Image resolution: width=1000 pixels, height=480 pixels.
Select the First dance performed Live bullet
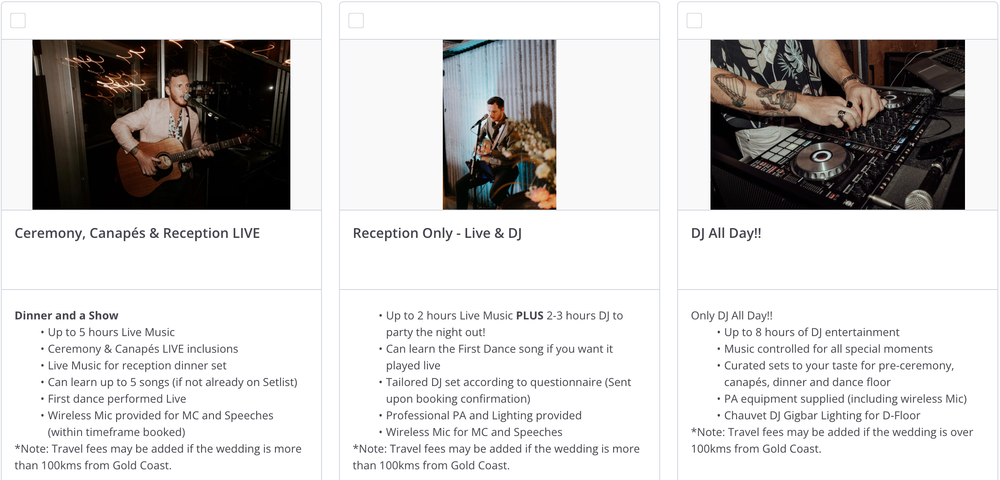point(117,399)
